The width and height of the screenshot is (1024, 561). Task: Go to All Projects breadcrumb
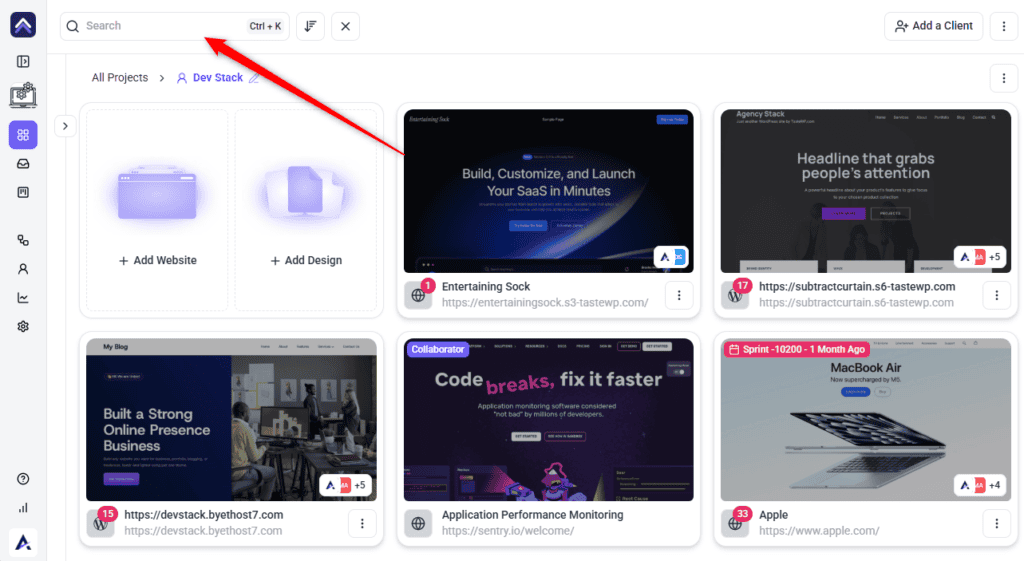[x=120, y=78]
